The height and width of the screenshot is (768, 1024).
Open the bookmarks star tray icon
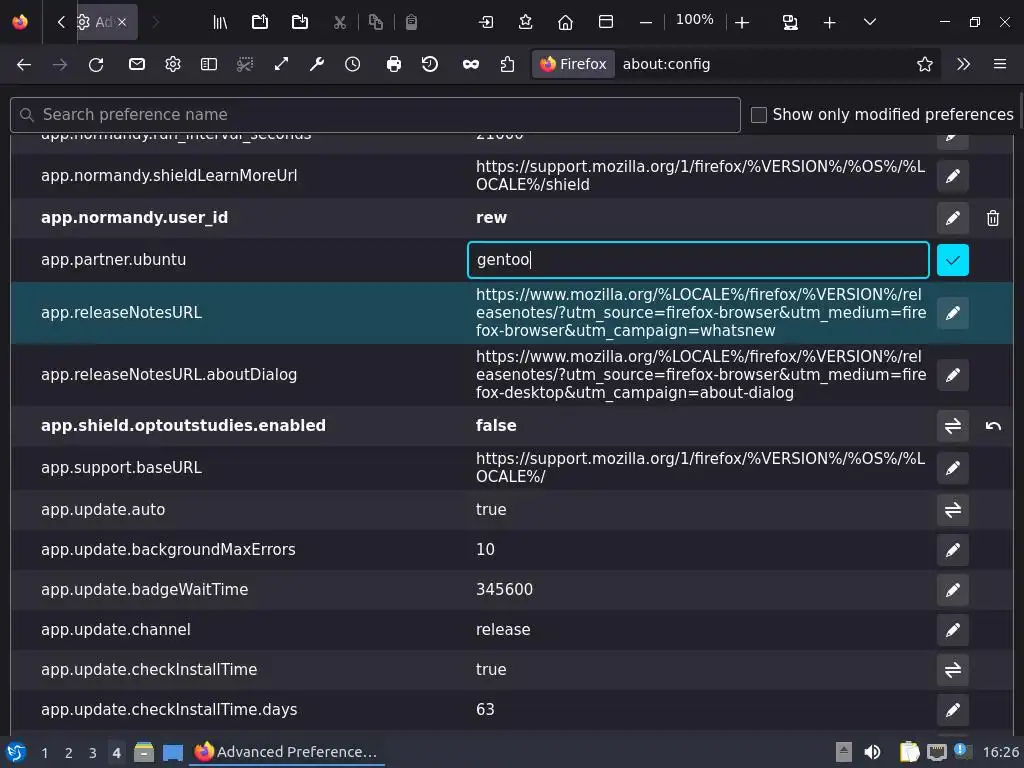click(x=526, y=22)
